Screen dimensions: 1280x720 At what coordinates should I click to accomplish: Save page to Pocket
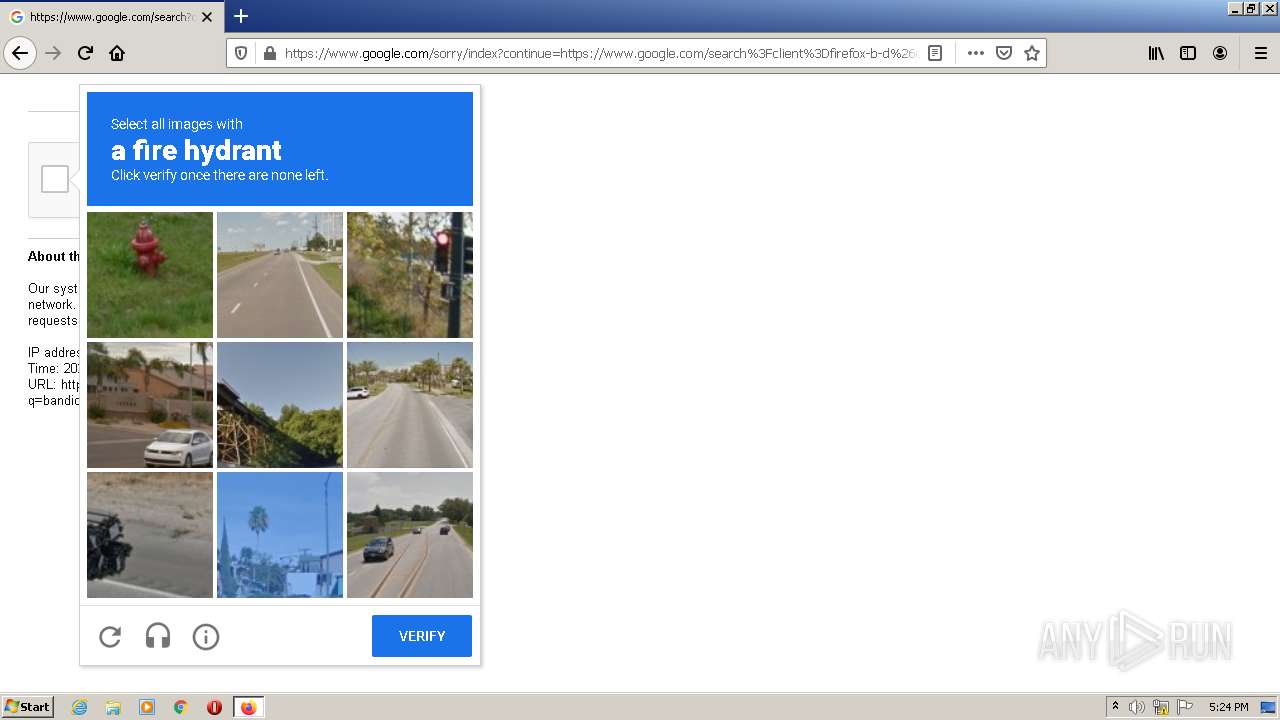[1004, 53]
